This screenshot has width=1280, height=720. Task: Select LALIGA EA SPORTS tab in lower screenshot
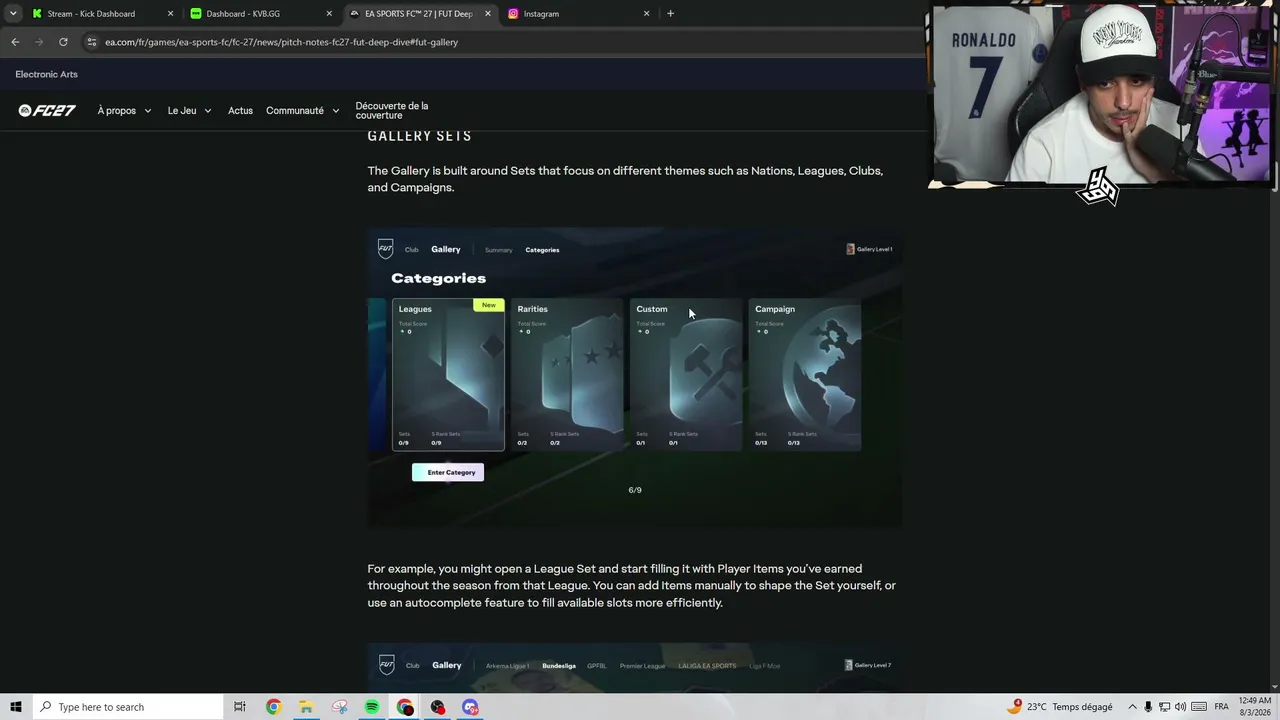point(707,666)
